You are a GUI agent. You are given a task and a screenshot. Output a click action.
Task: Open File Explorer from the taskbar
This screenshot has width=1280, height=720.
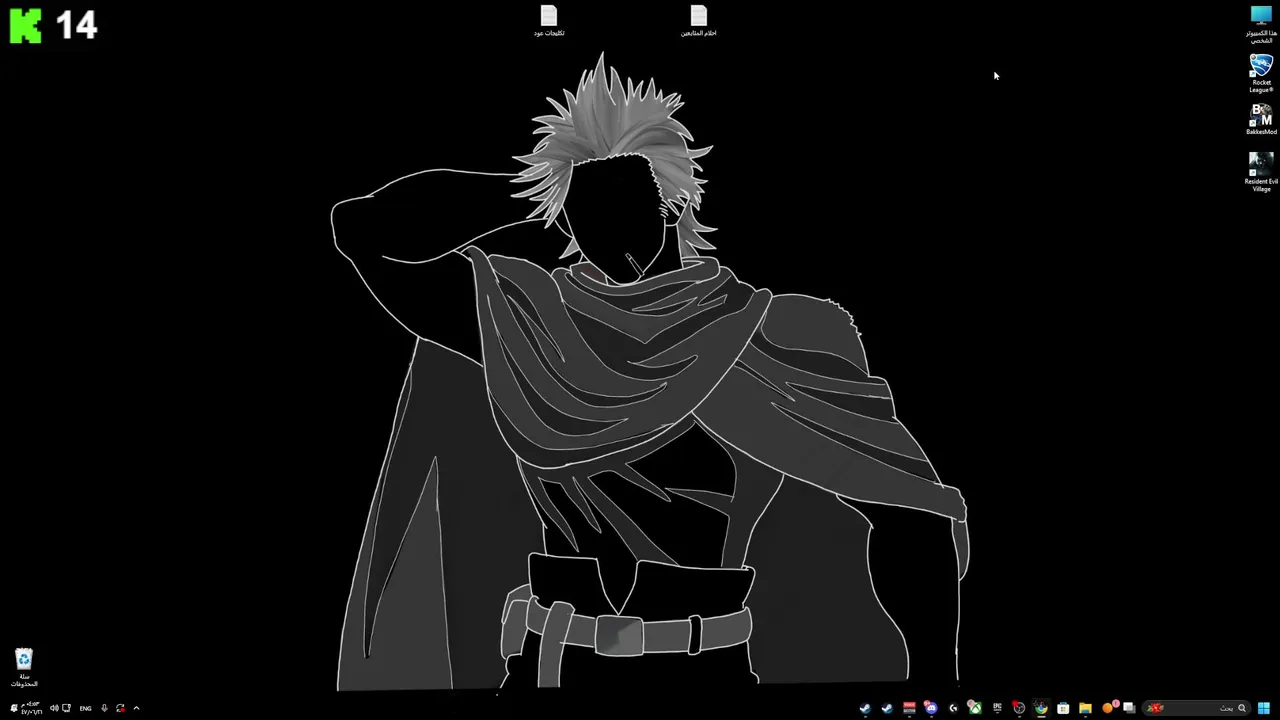click(x=1085, y=708)
